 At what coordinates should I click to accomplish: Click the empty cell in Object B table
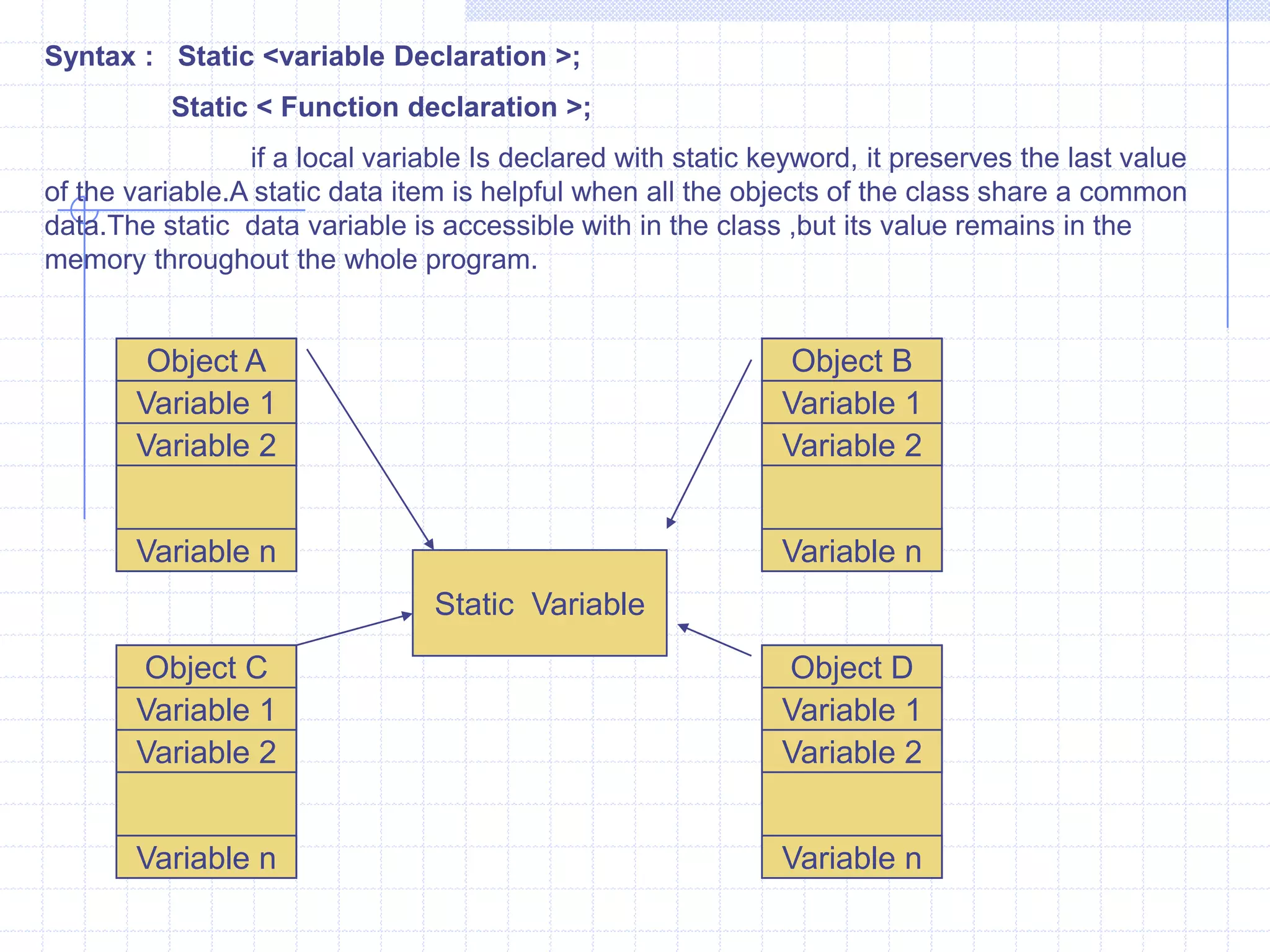pos(851,497)
